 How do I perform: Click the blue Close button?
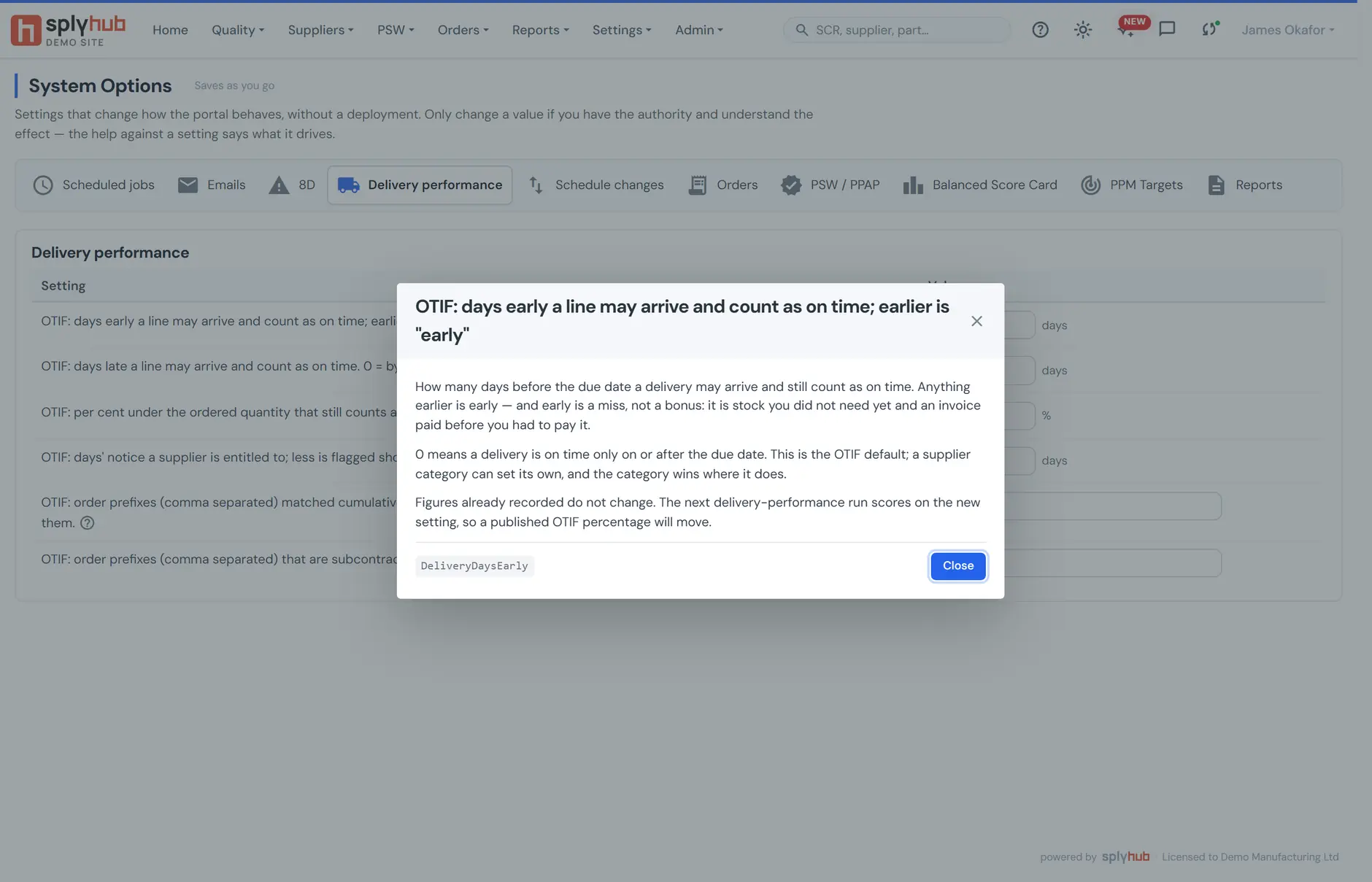958,566
